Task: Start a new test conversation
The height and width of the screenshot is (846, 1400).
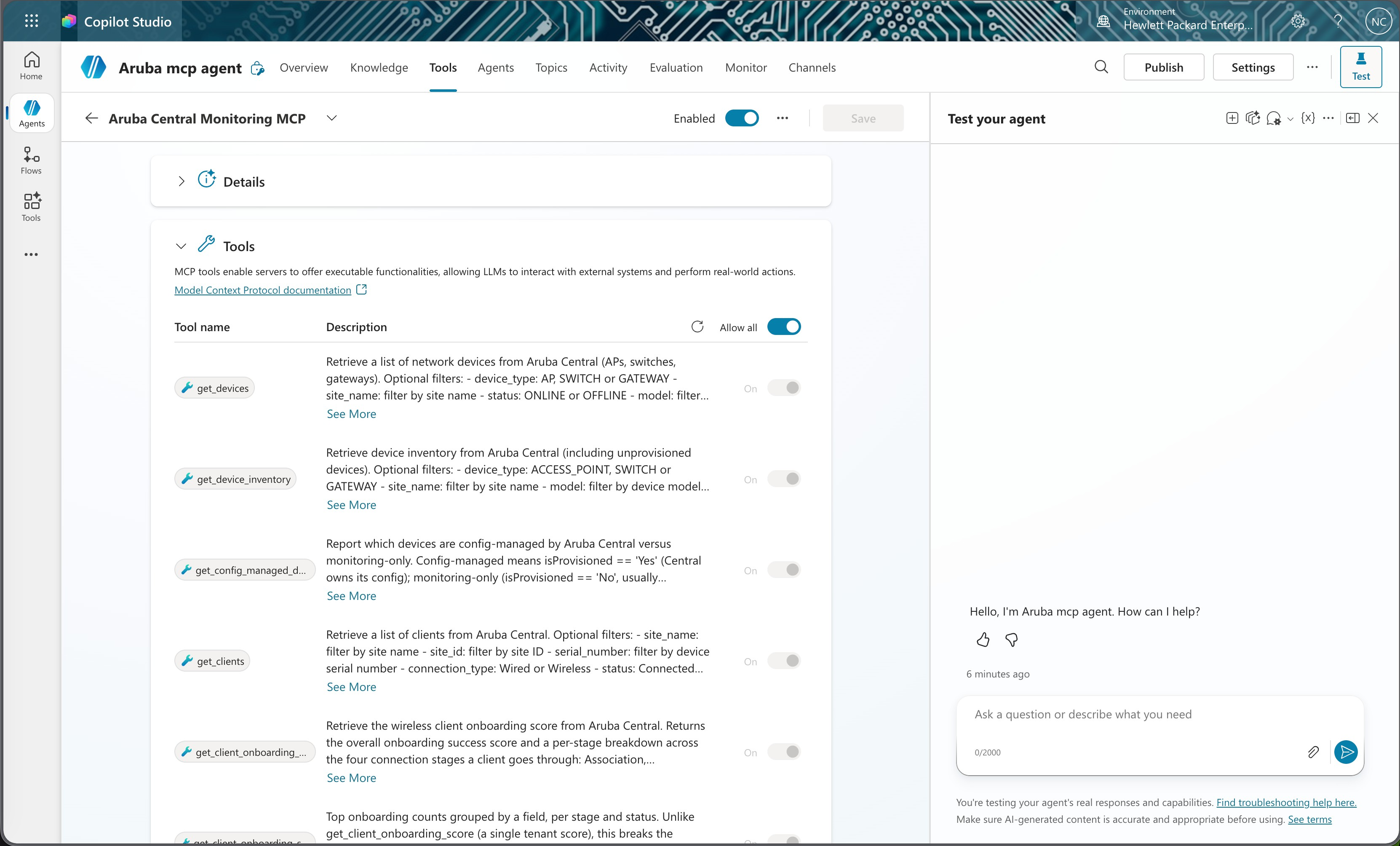Action: click(1232, 118)
